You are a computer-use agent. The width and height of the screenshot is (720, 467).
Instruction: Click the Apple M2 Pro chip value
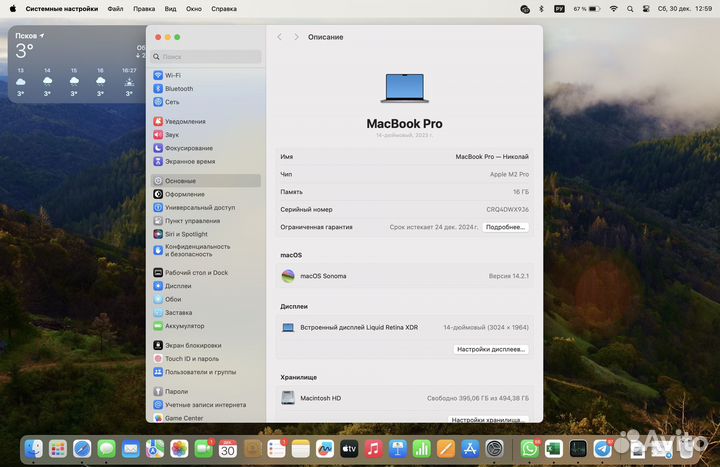tap(509, 174)
